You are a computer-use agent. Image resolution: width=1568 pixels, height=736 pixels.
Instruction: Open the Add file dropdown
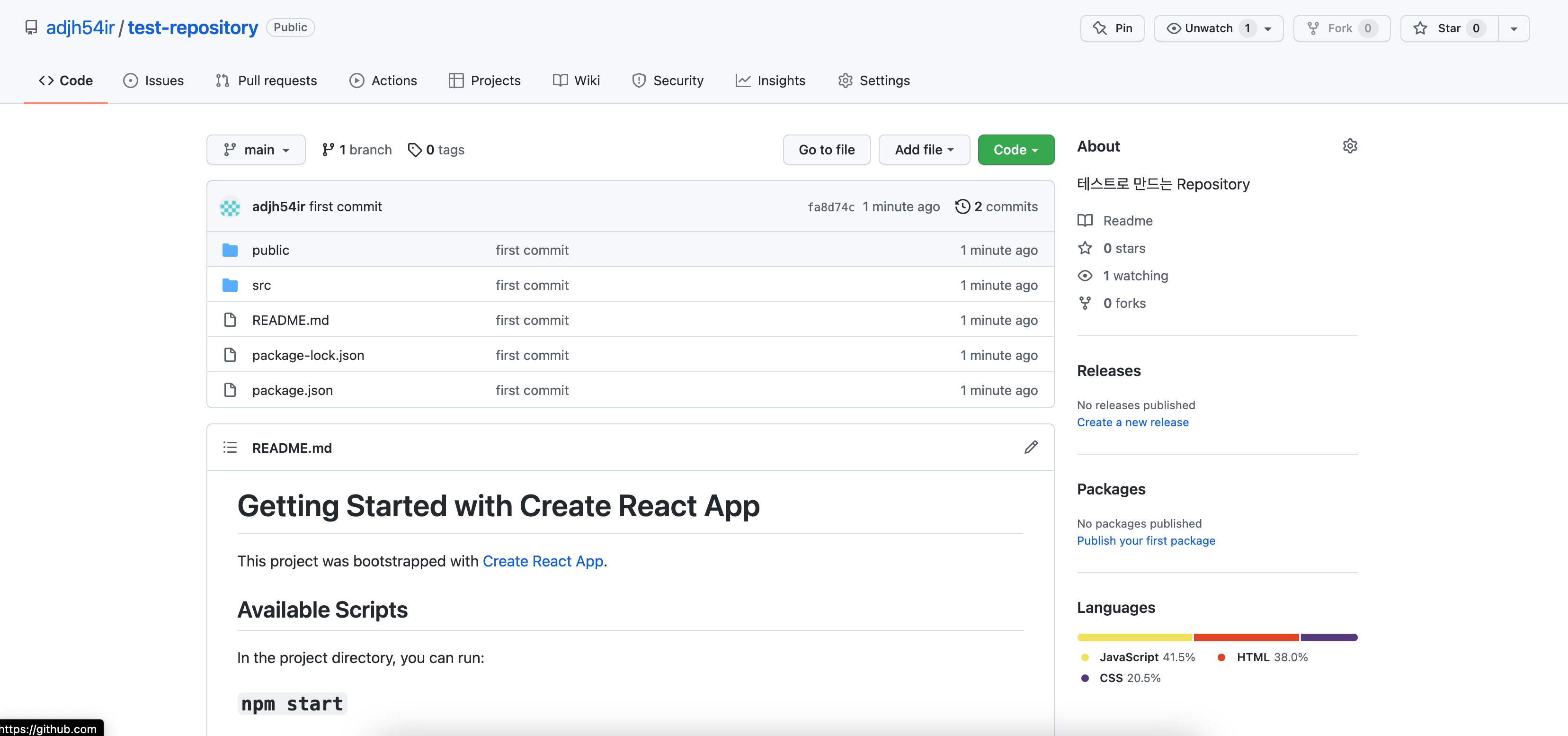[923, 150]
